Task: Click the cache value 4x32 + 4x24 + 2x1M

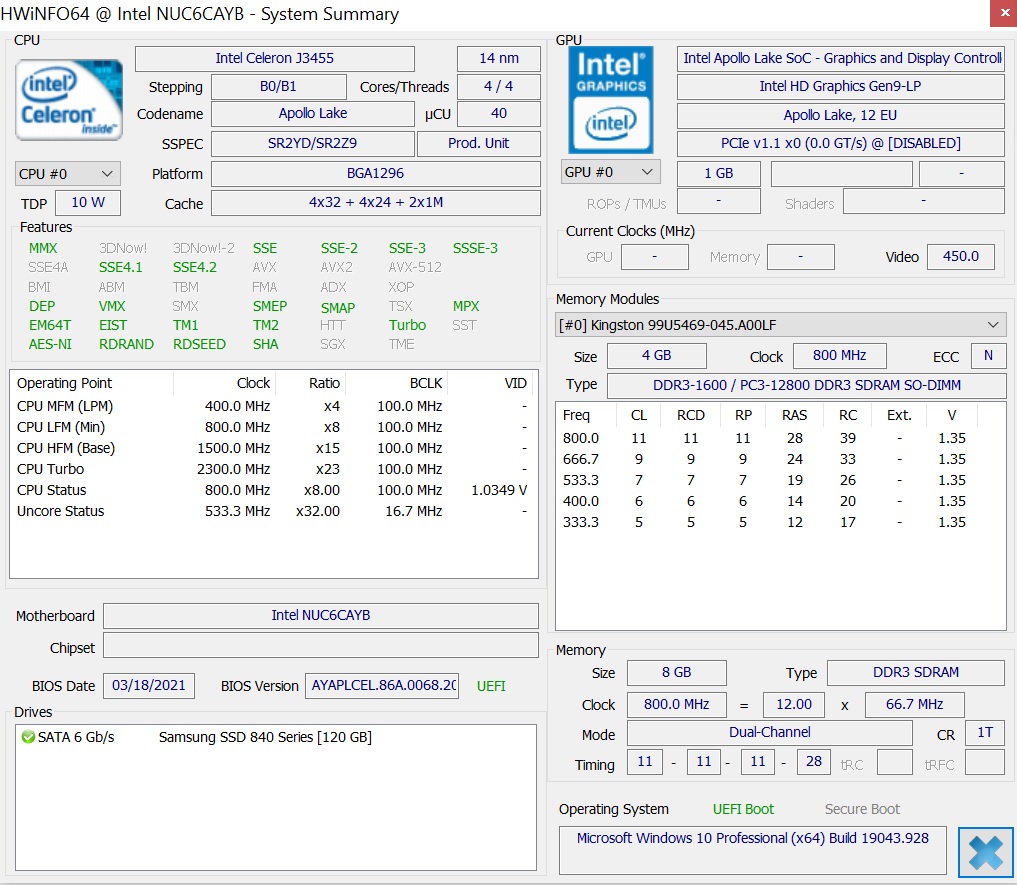Action: [x=376, y=202]
